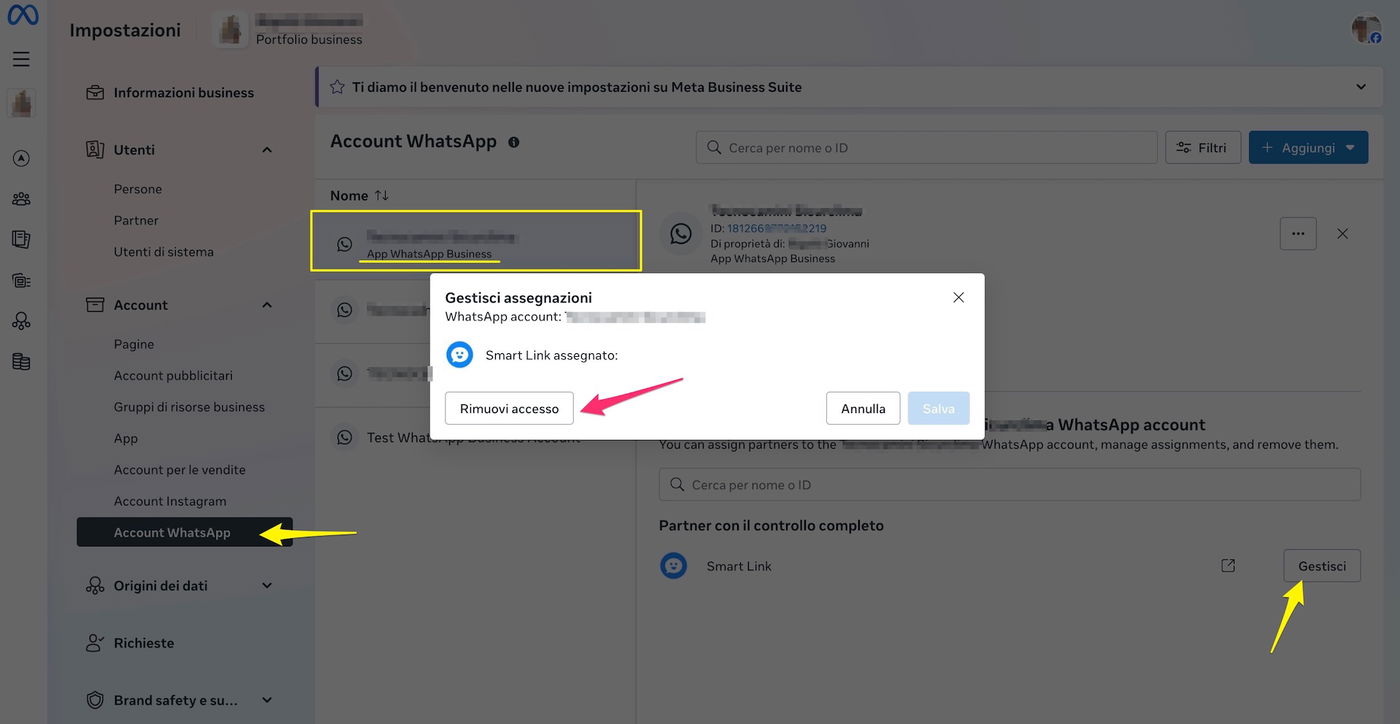Click the Richieste person icon in the sidebar
The height and width of the screenshot is (724, 1400).
click(x=95, y=643)
